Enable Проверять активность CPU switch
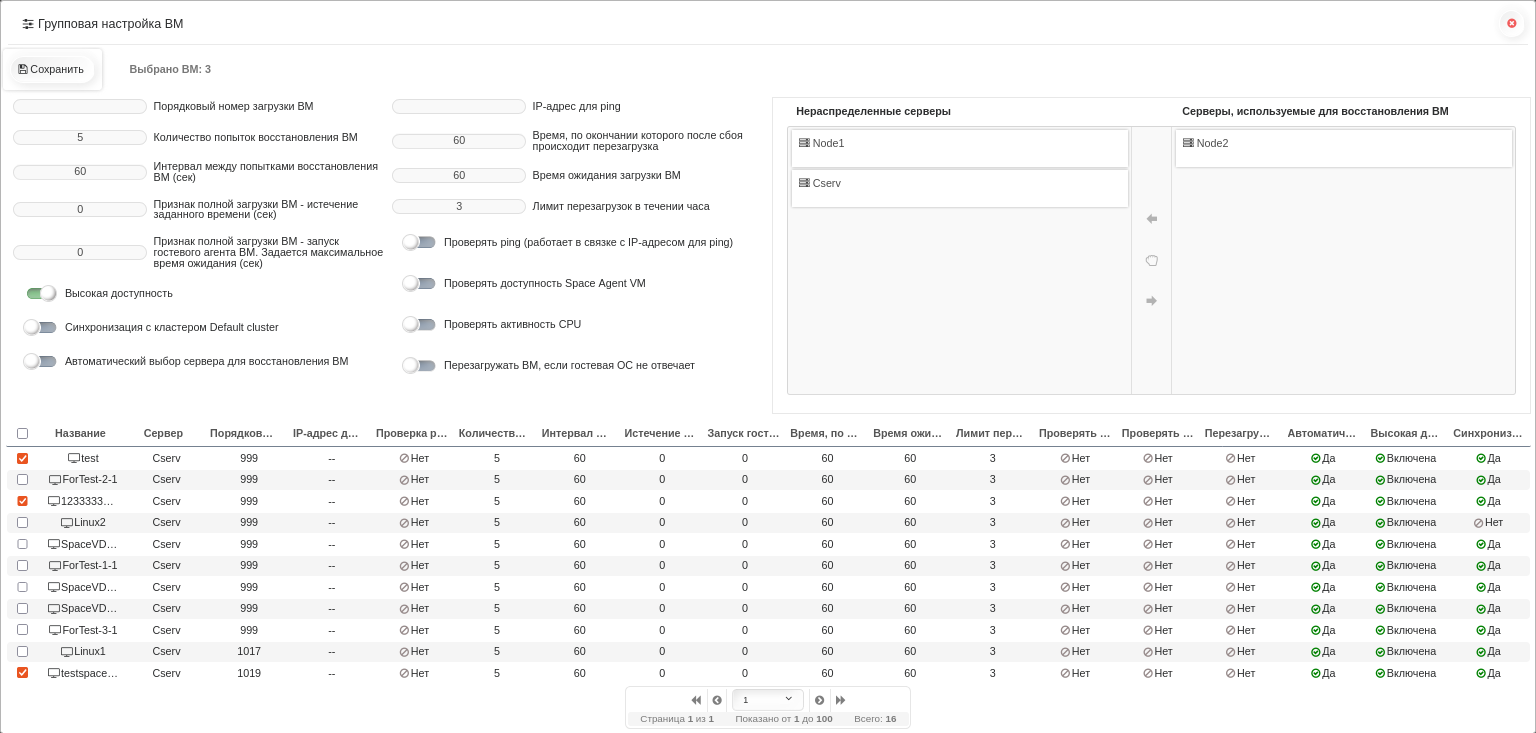Viewport: 1536px width, 733px height. point(419,324)
